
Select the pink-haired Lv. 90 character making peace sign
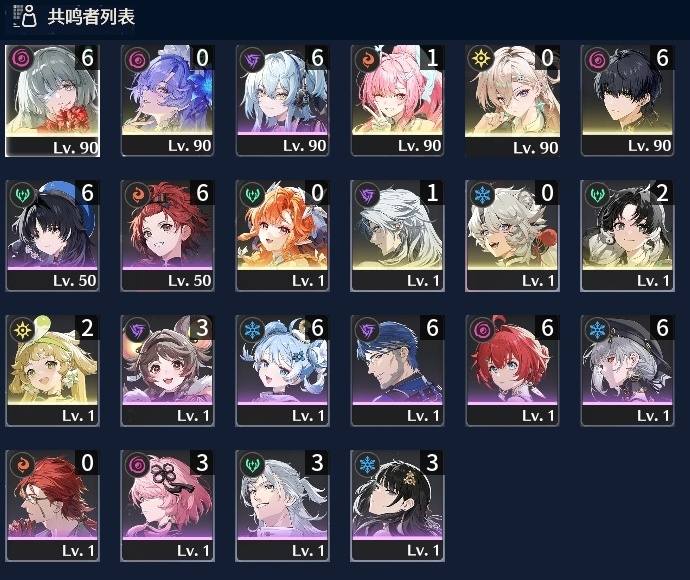397,101
